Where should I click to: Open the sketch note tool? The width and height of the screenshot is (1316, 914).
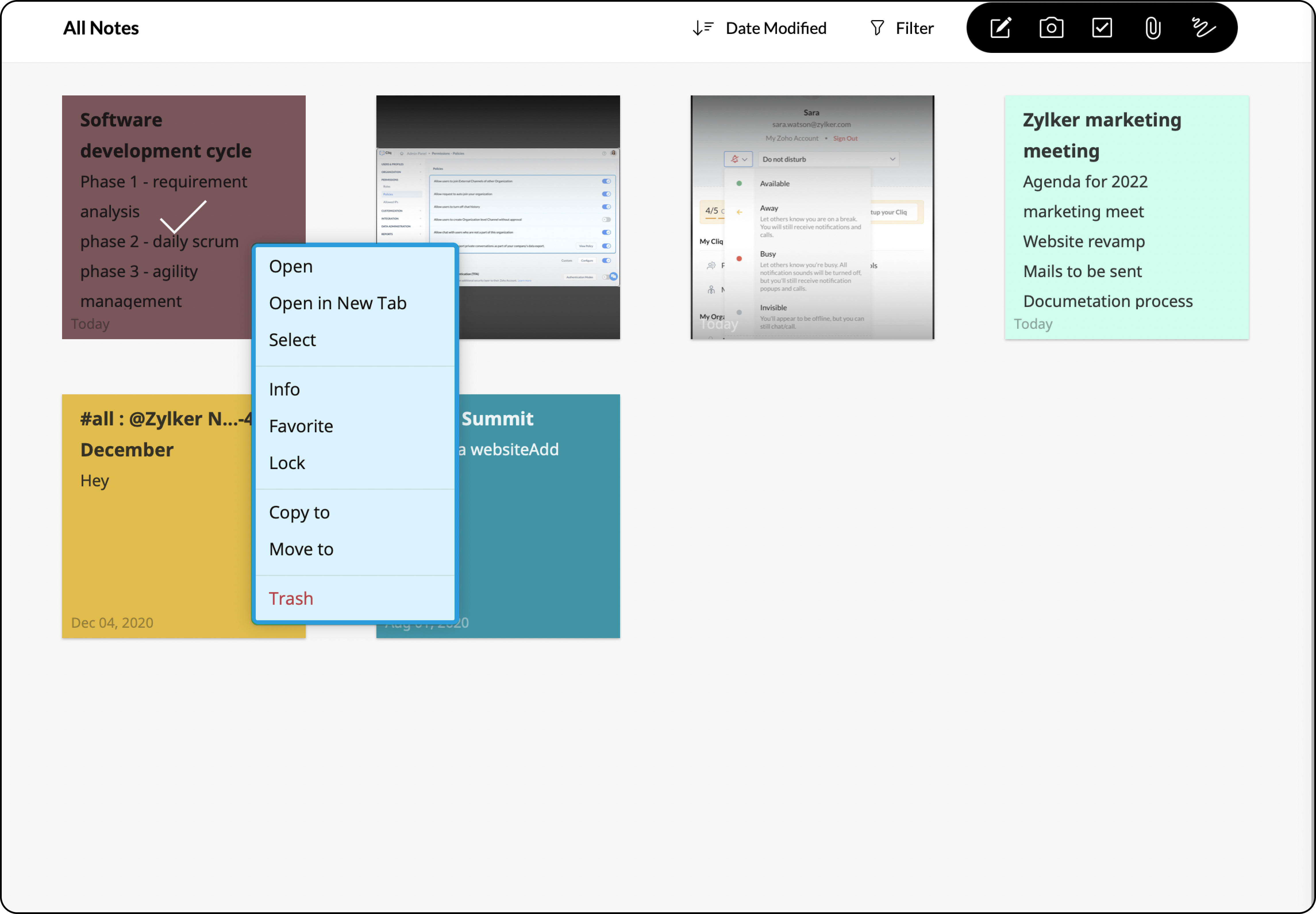pos(1203,28)
